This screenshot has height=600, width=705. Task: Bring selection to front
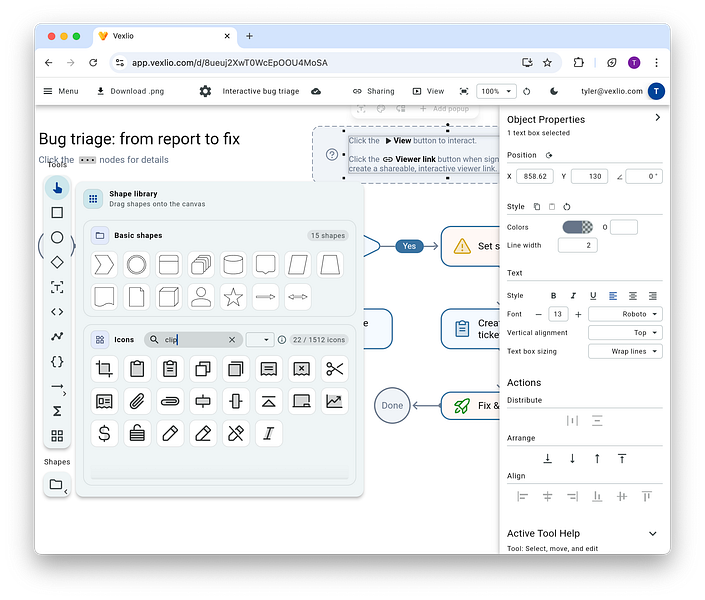tap(622, 458)
